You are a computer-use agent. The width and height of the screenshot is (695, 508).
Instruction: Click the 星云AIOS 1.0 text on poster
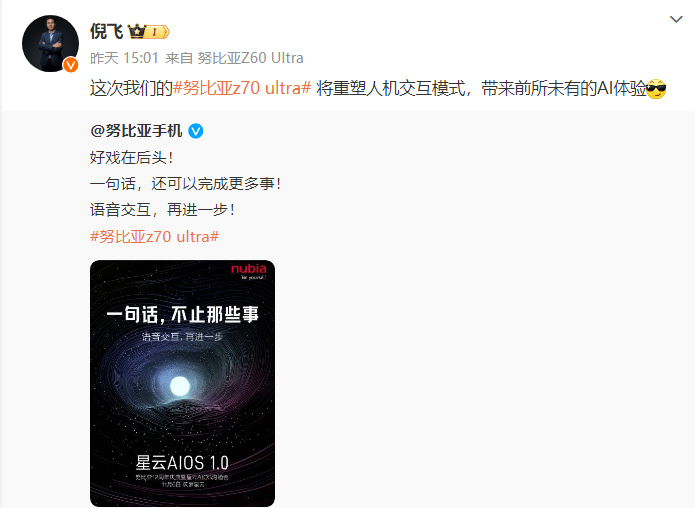click(x=182, y=462)
